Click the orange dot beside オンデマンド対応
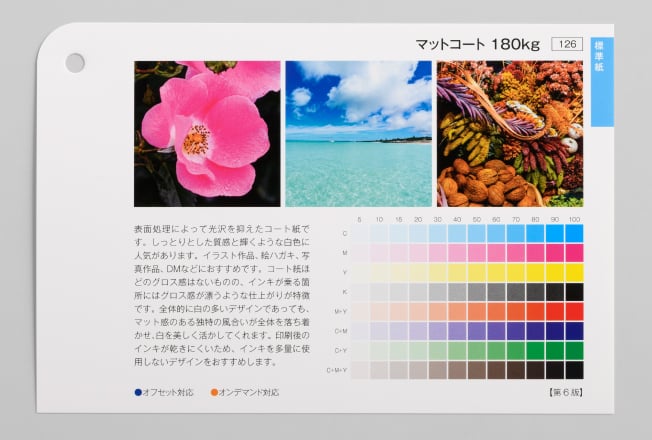Viewport: 652px width, 440px height. click(215, 392)
